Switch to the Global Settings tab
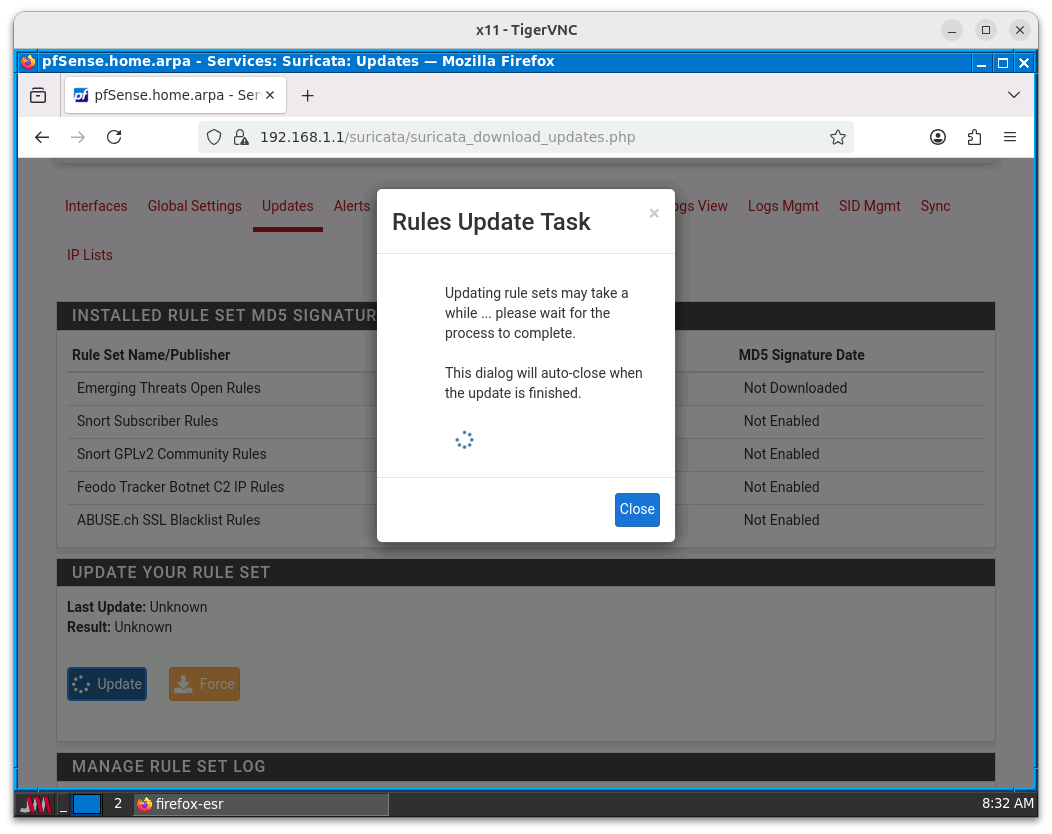This screenshot has width=1052, height=834. pyautogui.click(x=195, y=206)
